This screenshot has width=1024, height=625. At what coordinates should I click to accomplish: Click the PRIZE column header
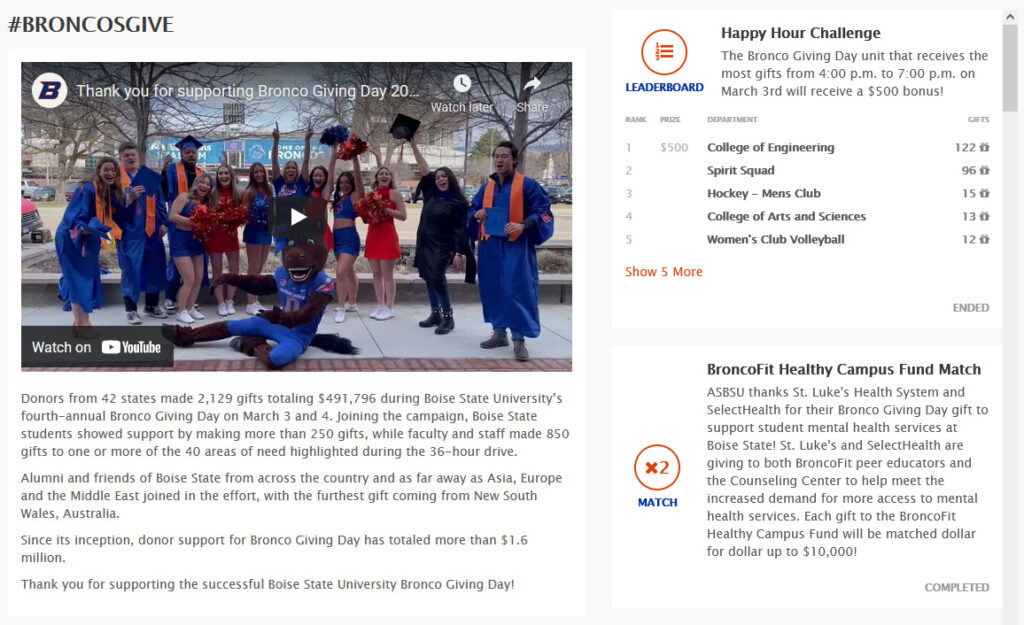670,120
